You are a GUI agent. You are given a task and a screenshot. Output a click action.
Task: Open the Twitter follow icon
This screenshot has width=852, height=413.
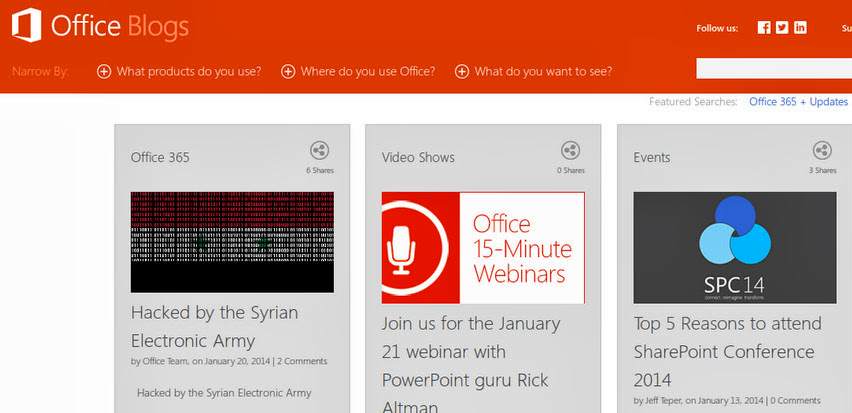[782, 28]
